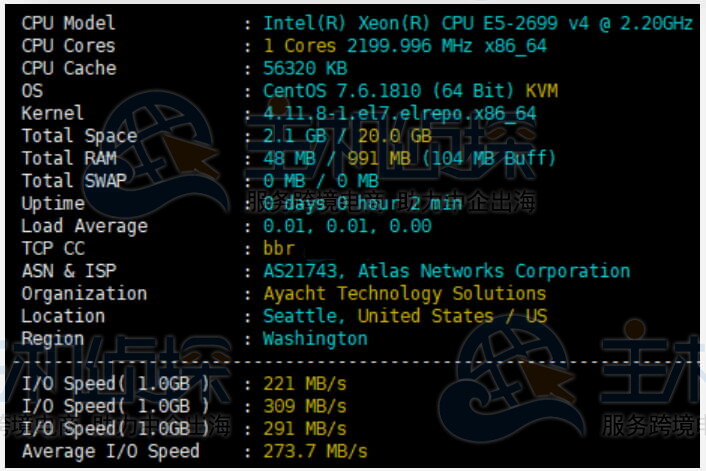
Task: Select the CPU Cache value 56320 KB
Action: [305, 69]
